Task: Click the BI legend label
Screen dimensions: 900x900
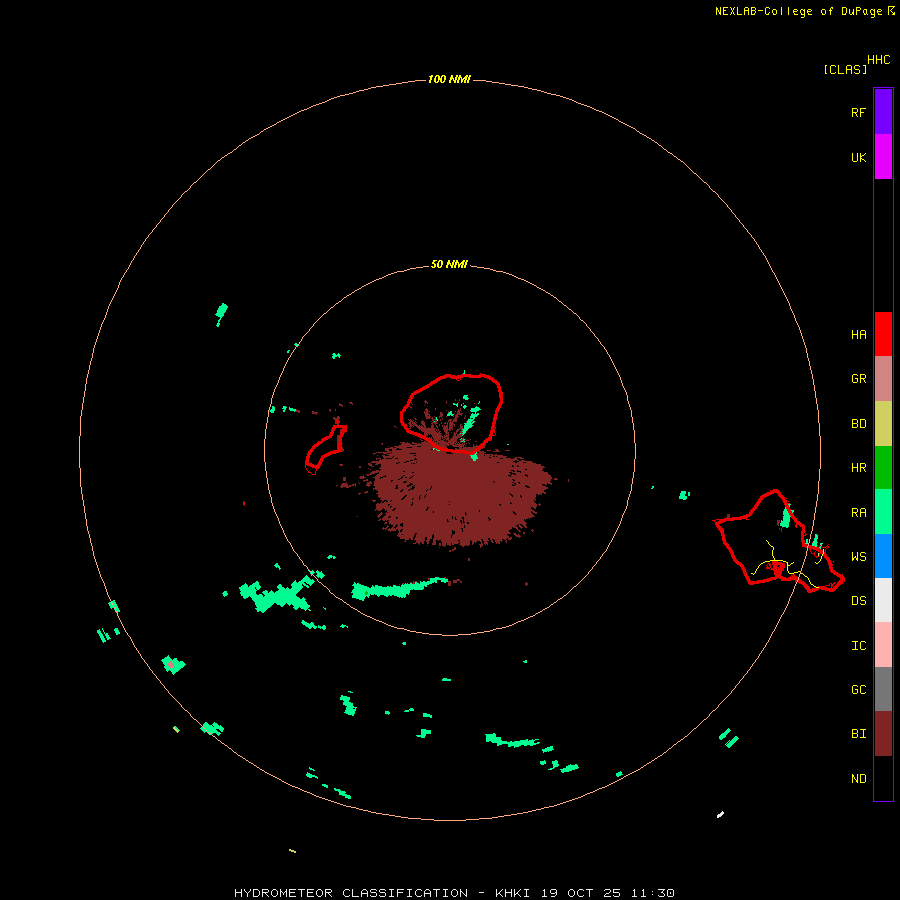Action: (x=858, y=734)
